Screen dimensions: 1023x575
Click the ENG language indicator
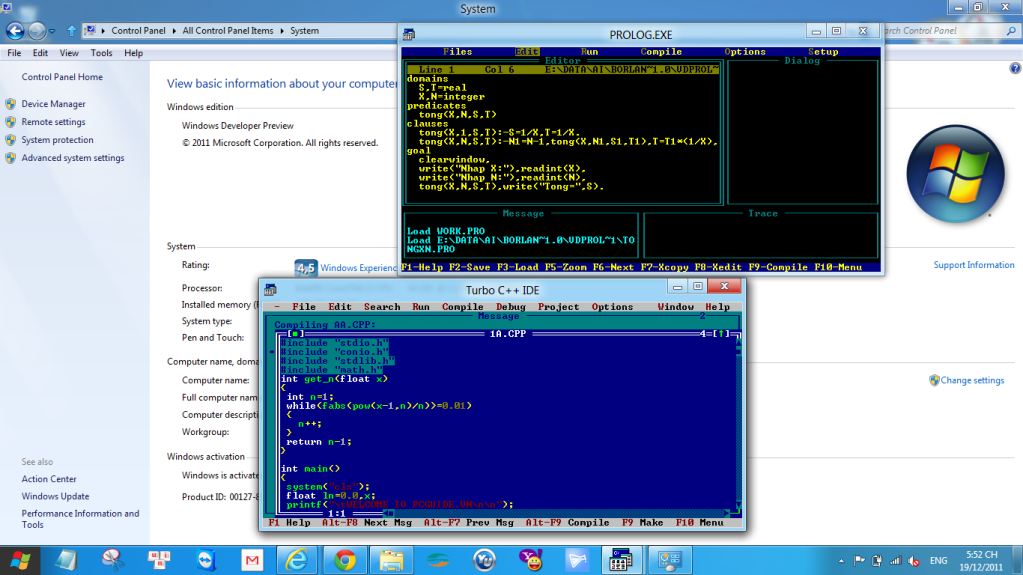pyautogui.click(x=938, y=561)
